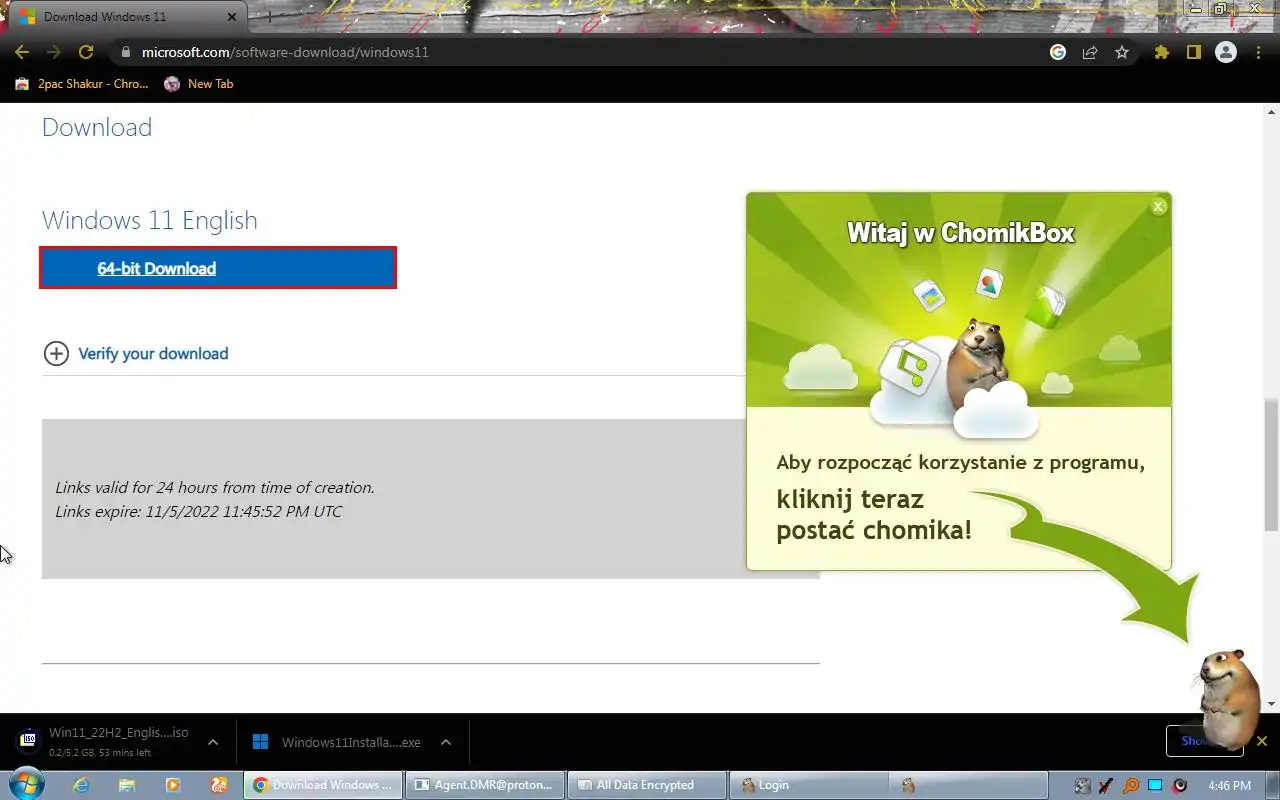
Task: Open the Extensions puzzle icon
Action: (x=1161, y=52)
